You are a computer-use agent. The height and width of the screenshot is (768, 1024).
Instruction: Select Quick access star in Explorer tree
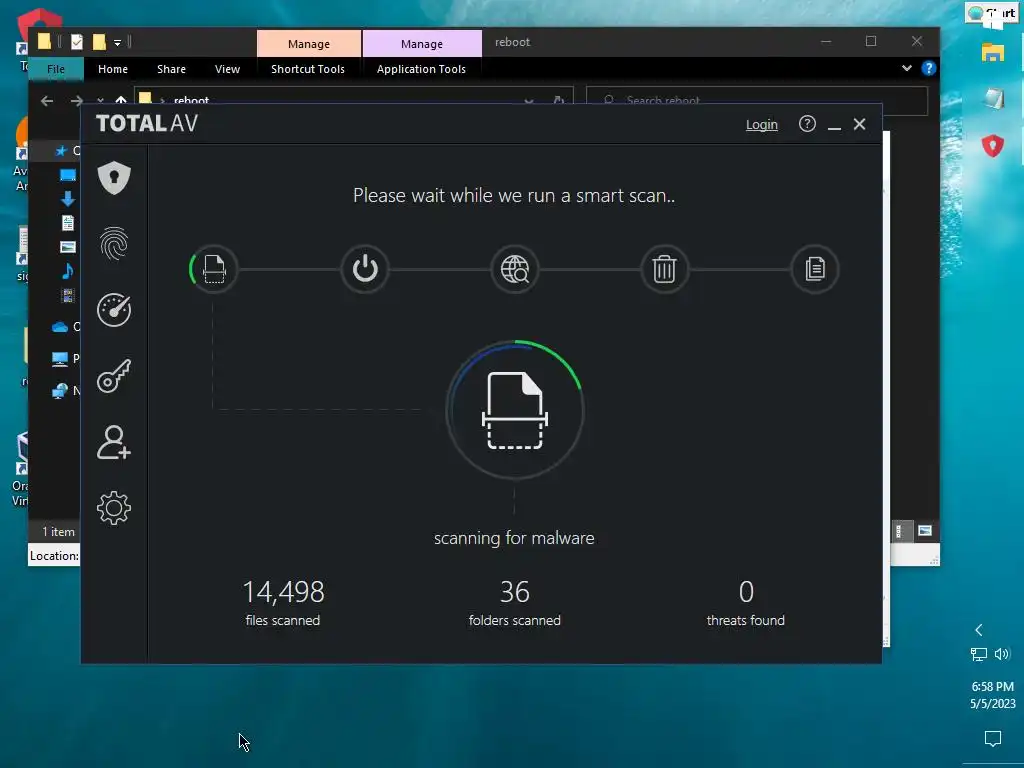(61, 151)
